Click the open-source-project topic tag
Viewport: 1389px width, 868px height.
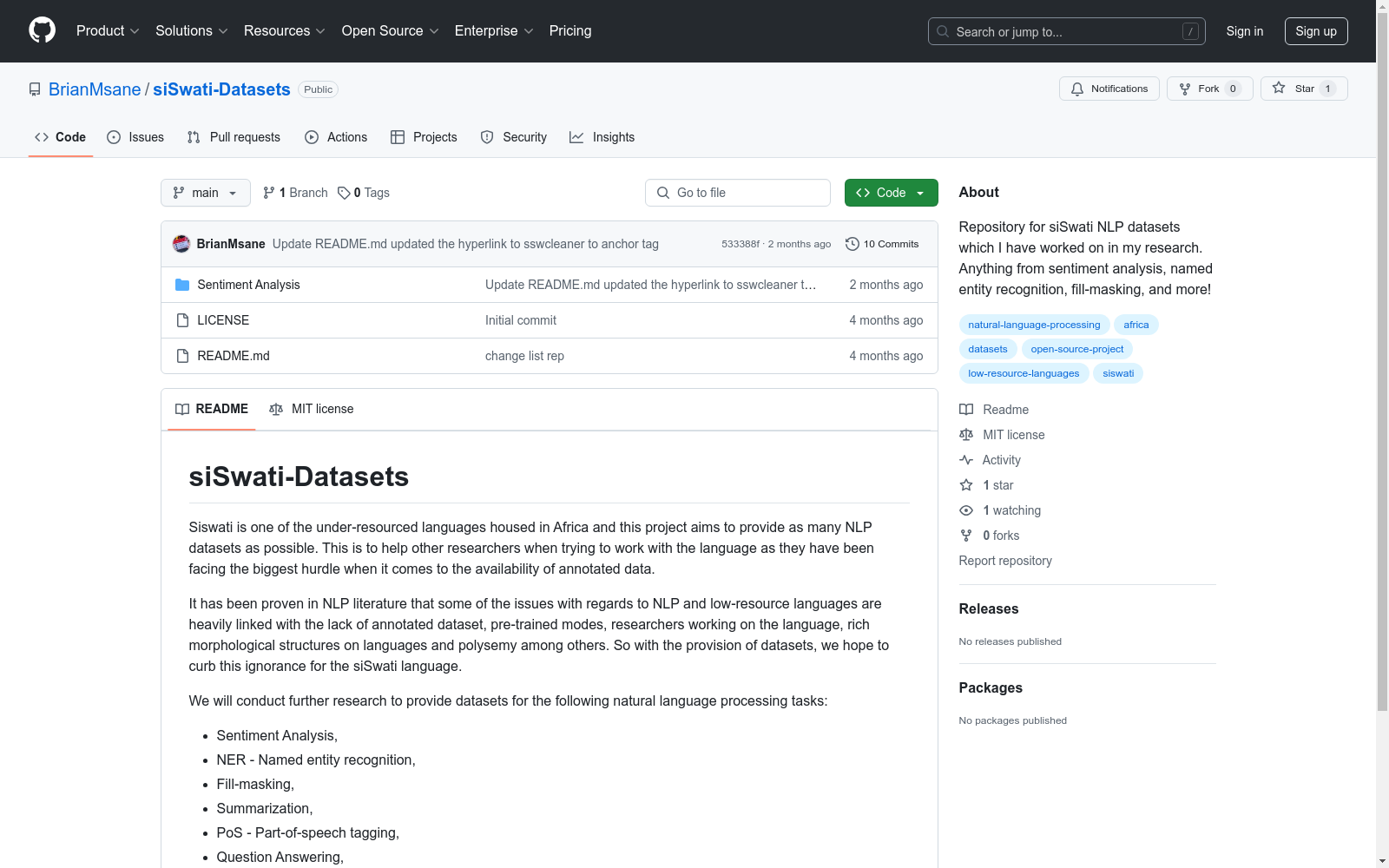pyautogui.click(x=1076, y=349)
